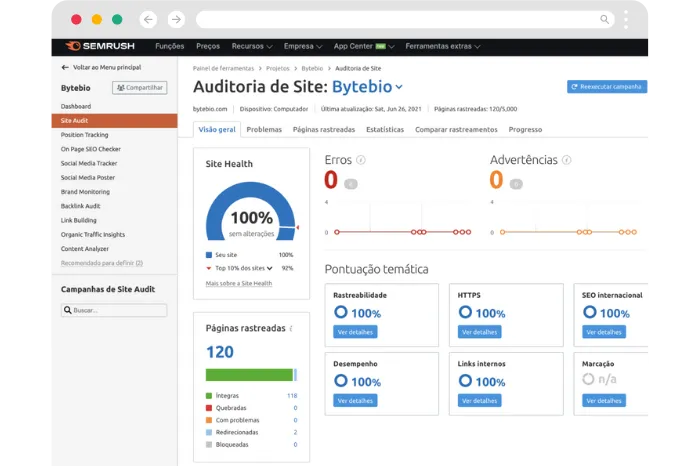Click the Rastreabilidade score circle icon
Image resolution: width=700 pixels, height=466 pixels.
[x=341, y=312]
